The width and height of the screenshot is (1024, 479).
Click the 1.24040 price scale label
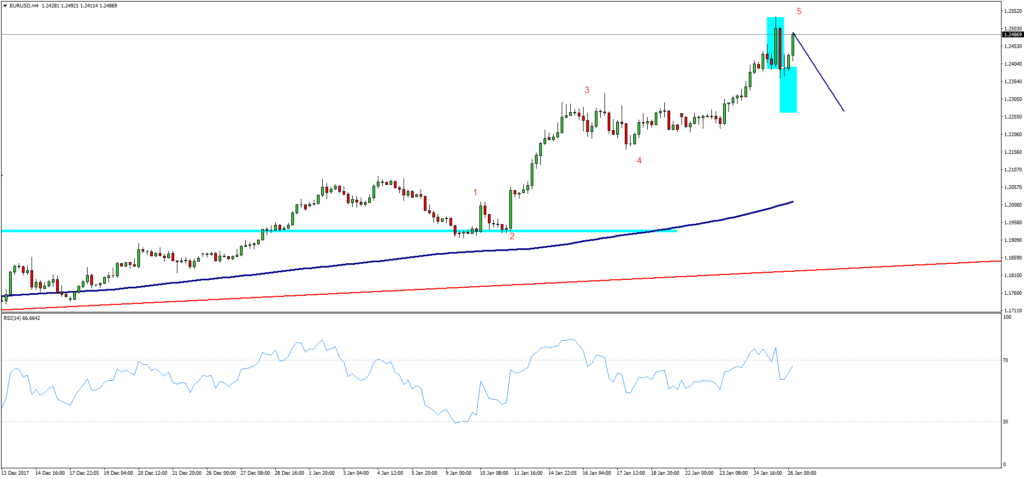[x=1012, y=64]
